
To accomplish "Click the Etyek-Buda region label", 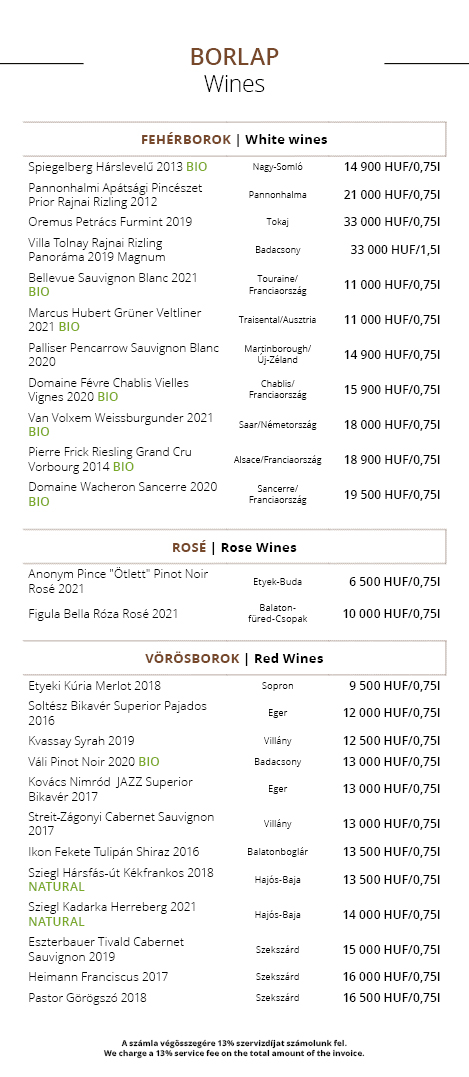I will pos(277,582).
